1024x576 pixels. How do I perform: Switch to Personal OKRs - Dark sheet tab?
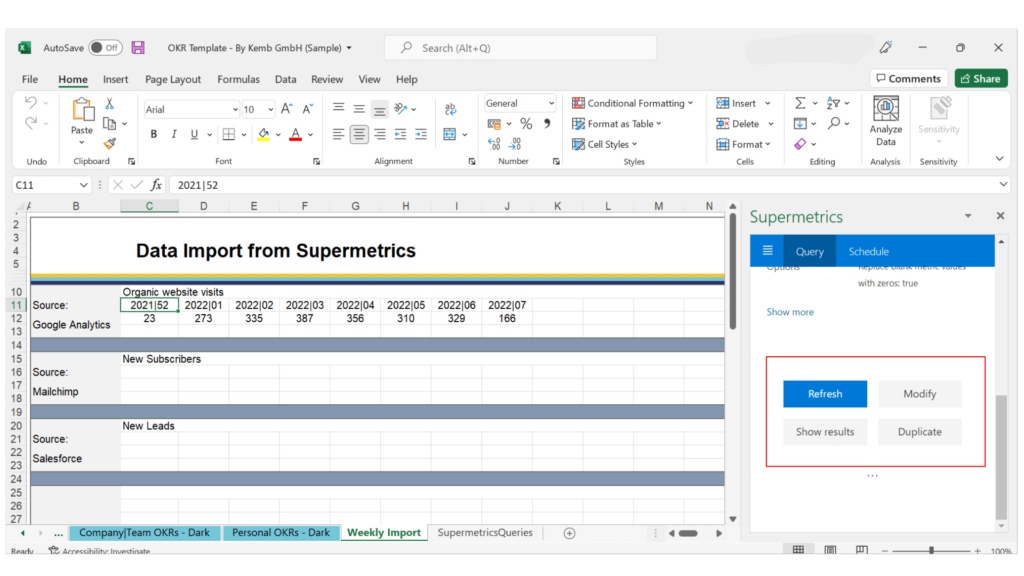tap(281, 532)
